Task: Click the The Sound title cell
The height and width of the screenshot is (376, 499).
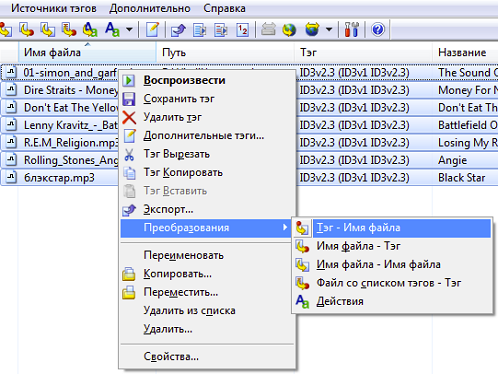Action: click(468, 73)
